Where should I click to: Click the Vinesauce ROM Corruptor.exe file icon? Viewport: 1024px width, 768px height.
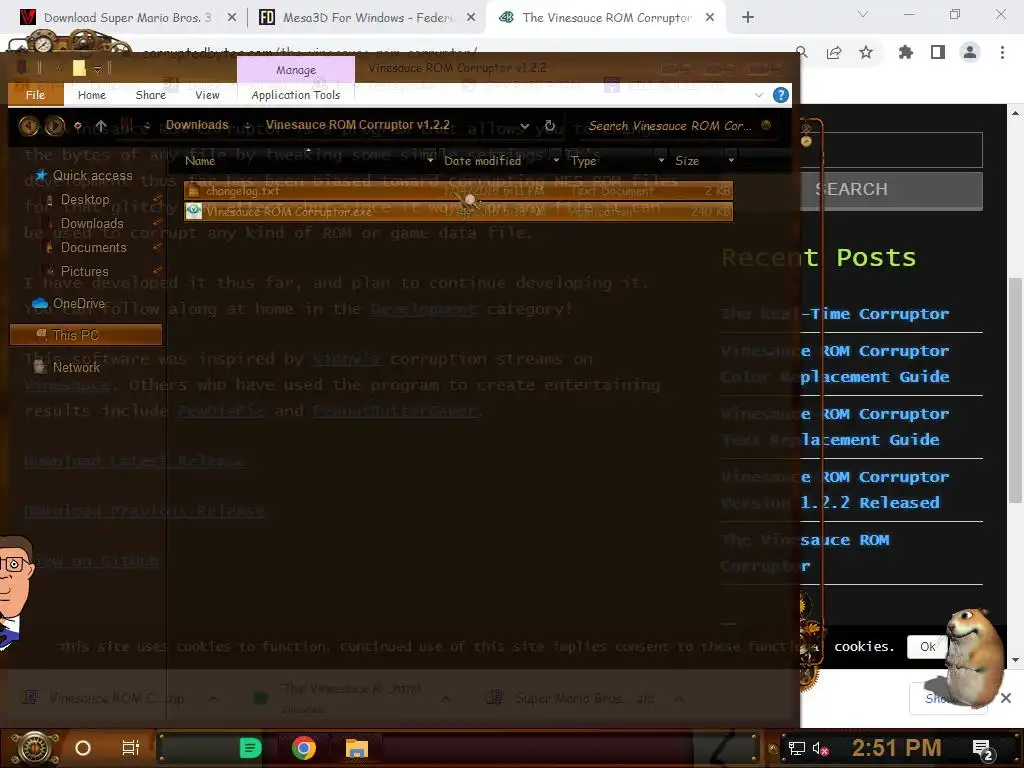193,212
